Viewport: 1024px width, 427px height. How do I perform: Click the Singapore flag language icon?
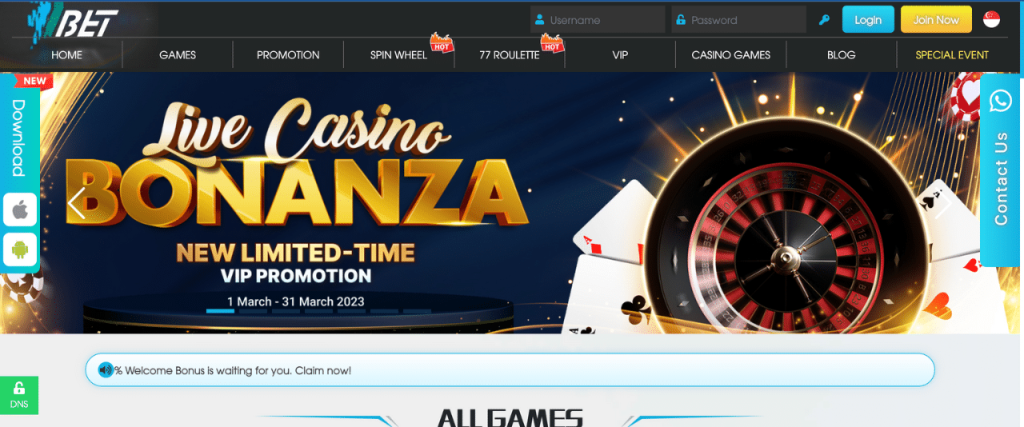[991, 20]
